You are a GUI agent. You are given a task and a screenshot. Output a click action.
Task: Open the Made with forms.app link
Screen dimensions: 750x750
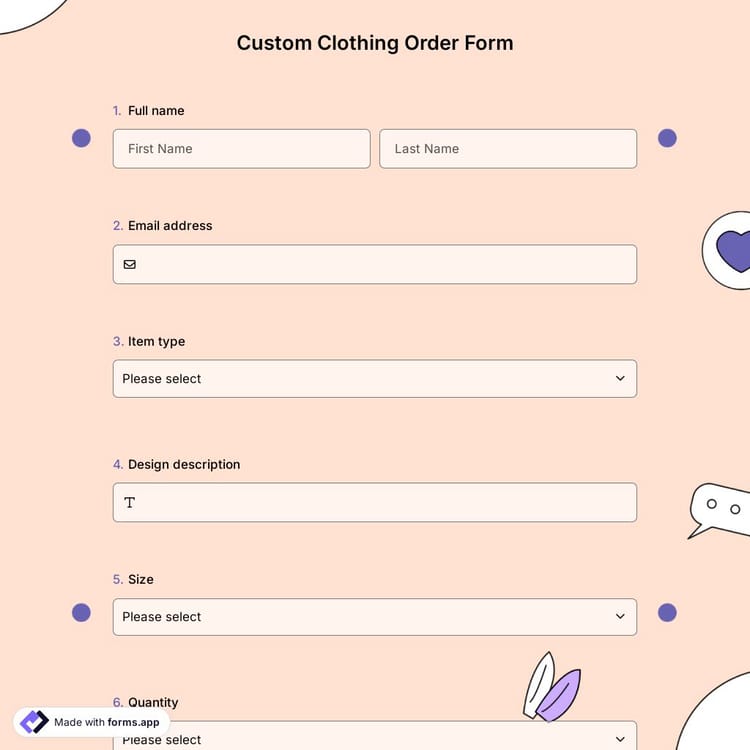point(106,722)
